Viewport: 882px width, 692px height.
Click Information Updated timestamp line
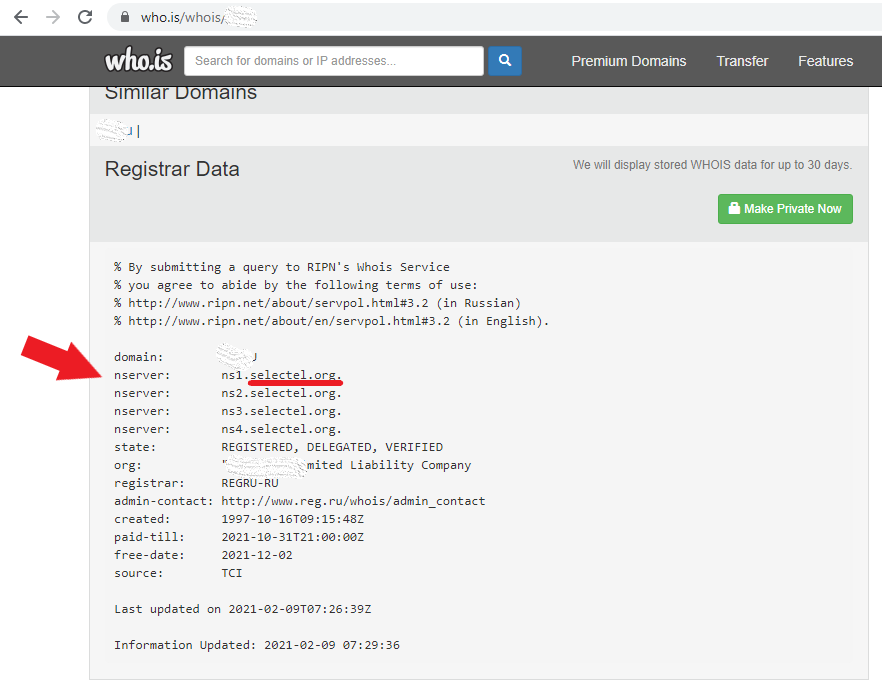pos(256,645)
